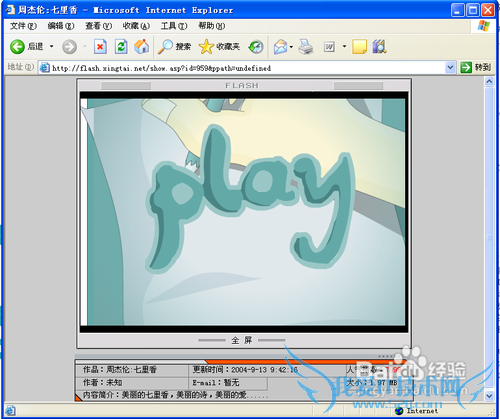The width and height of the screenshot is (500, 419).
Task: Open the 工具(T) menu
Action: (174, 26)
